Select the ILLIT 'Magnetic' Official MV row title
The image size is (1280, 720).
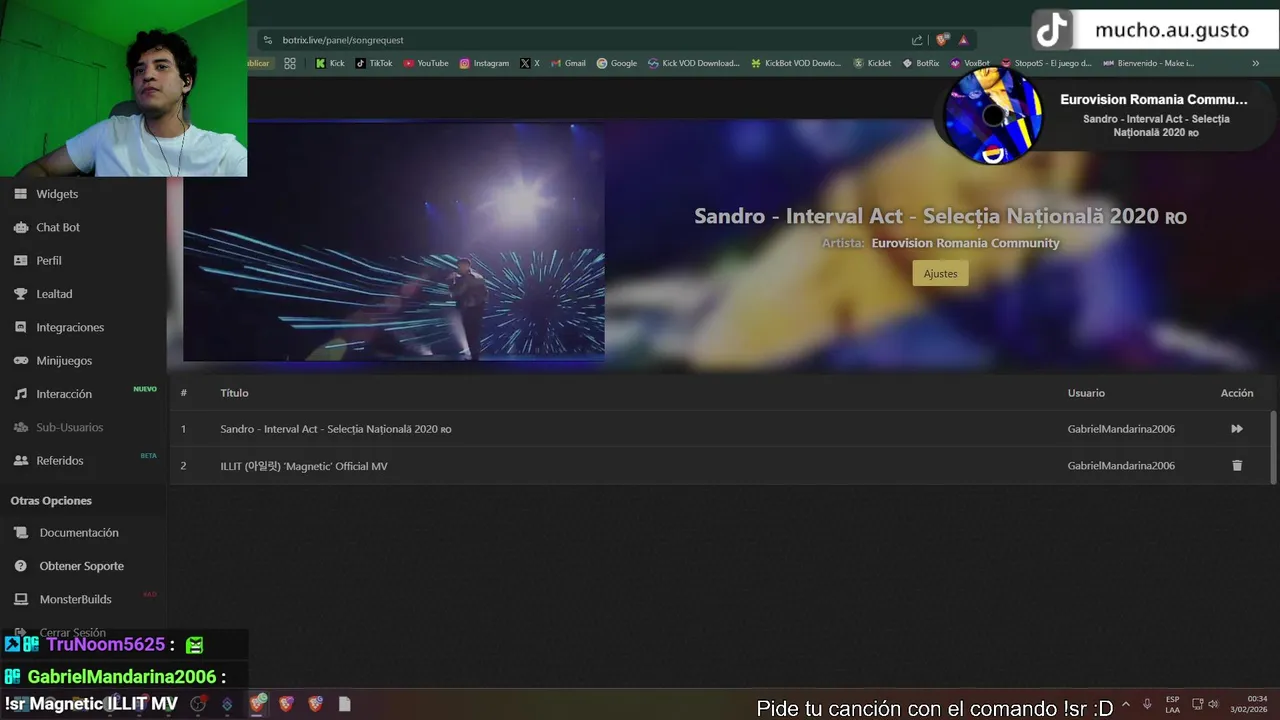(304, 466)
